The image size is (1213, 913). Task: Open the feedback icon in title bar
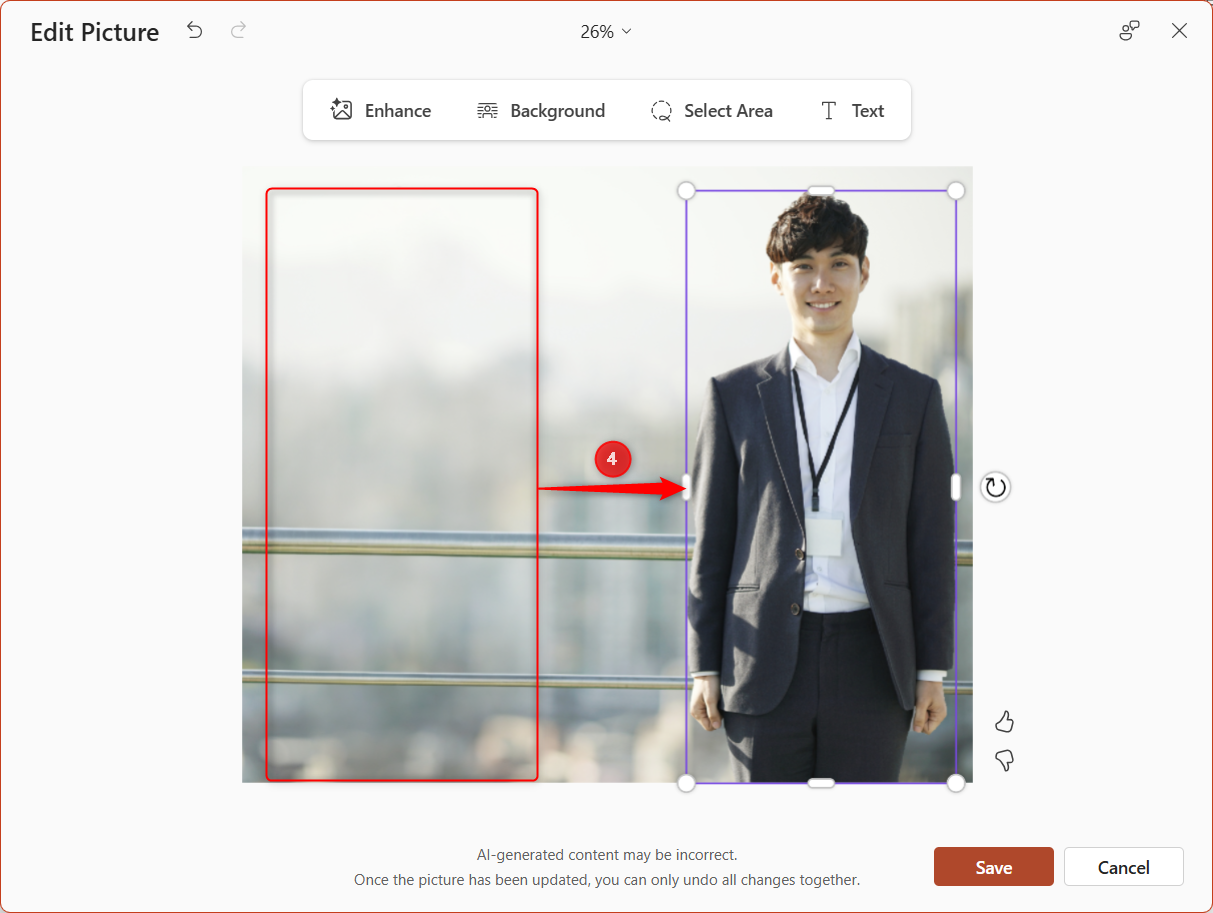tap(1129, 31)
